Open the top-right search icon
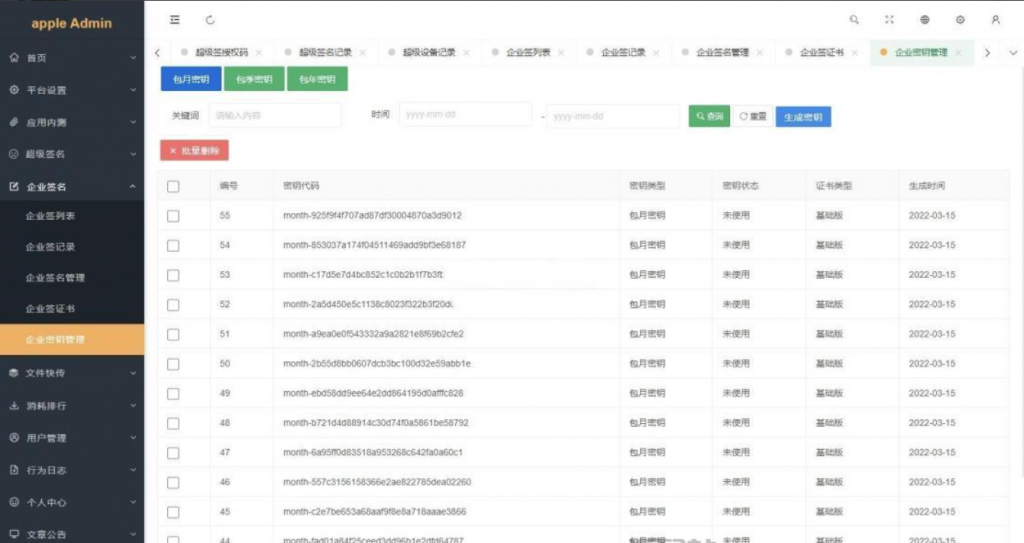The image size is (1024, 543). tap(854, 20)
